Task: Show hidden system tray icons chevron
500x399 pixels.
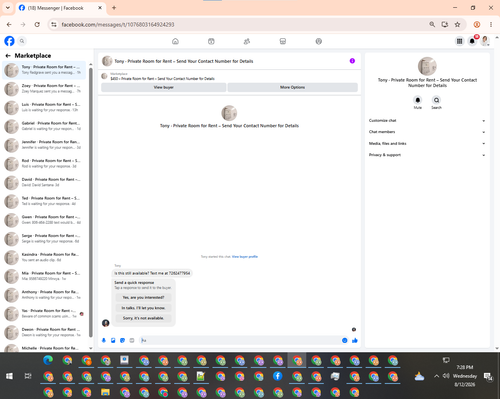Action: click(436, 376)
